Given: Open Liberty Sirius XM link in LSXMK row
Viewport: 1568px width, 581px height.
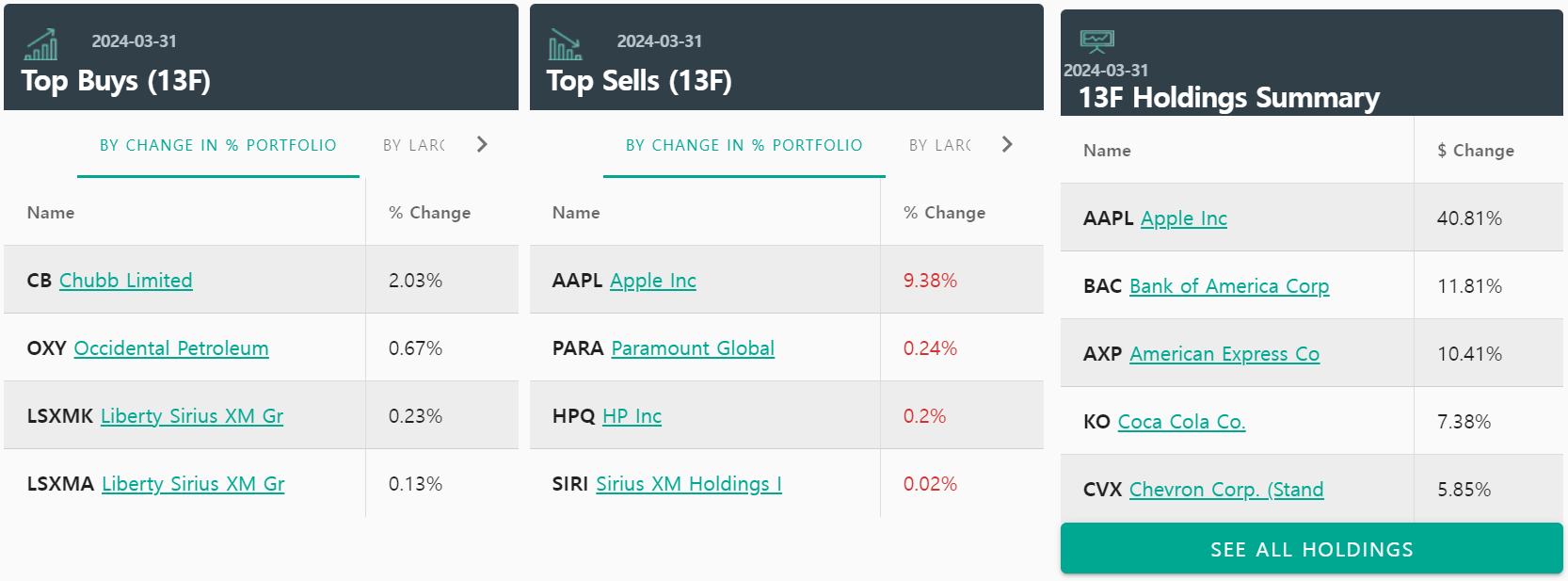Looking at the screenshot, I should pyautogui.click(x=192, y=416).
